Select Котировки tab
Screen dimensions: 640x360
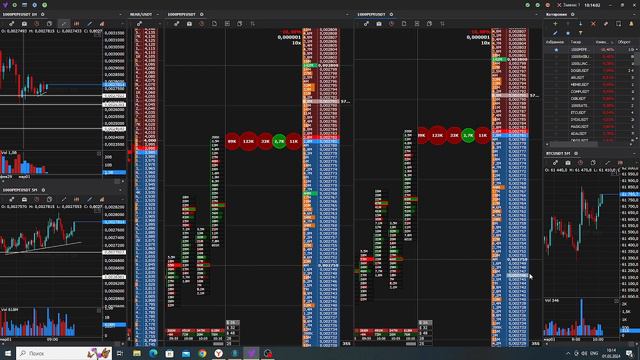coord(556,14)
